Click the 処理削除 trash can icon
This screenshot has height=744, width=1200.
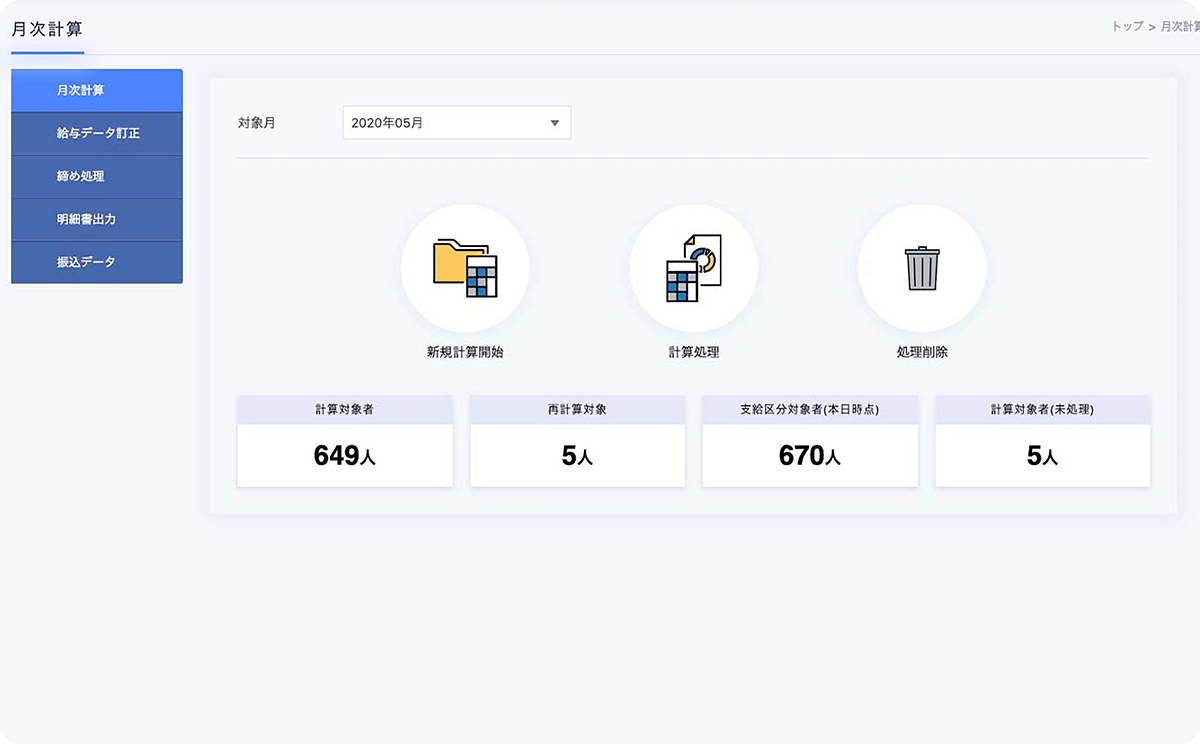pos(922,268)
